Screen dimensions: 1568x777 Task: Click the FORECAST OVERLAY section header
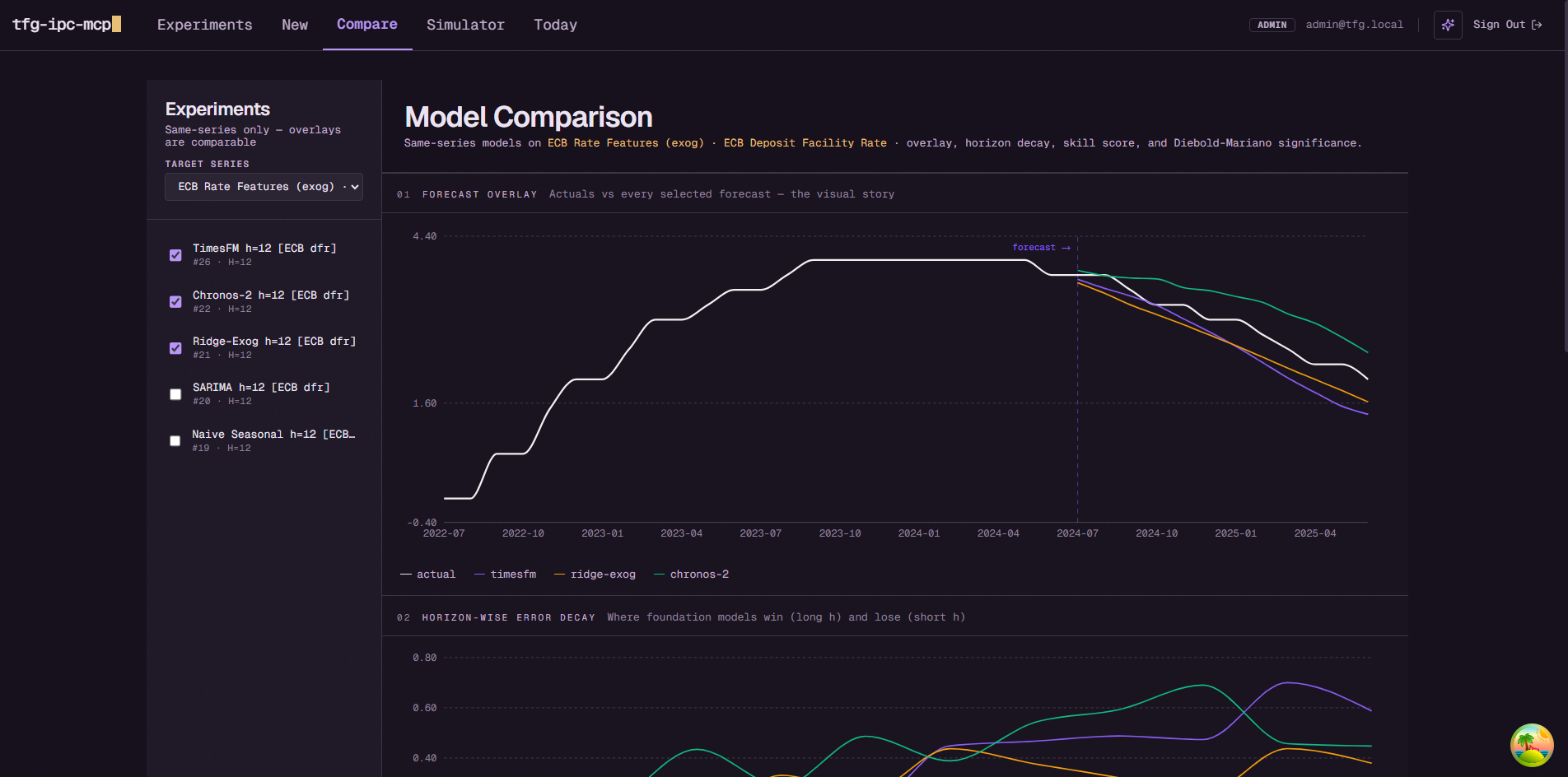[x=479, y=194]
